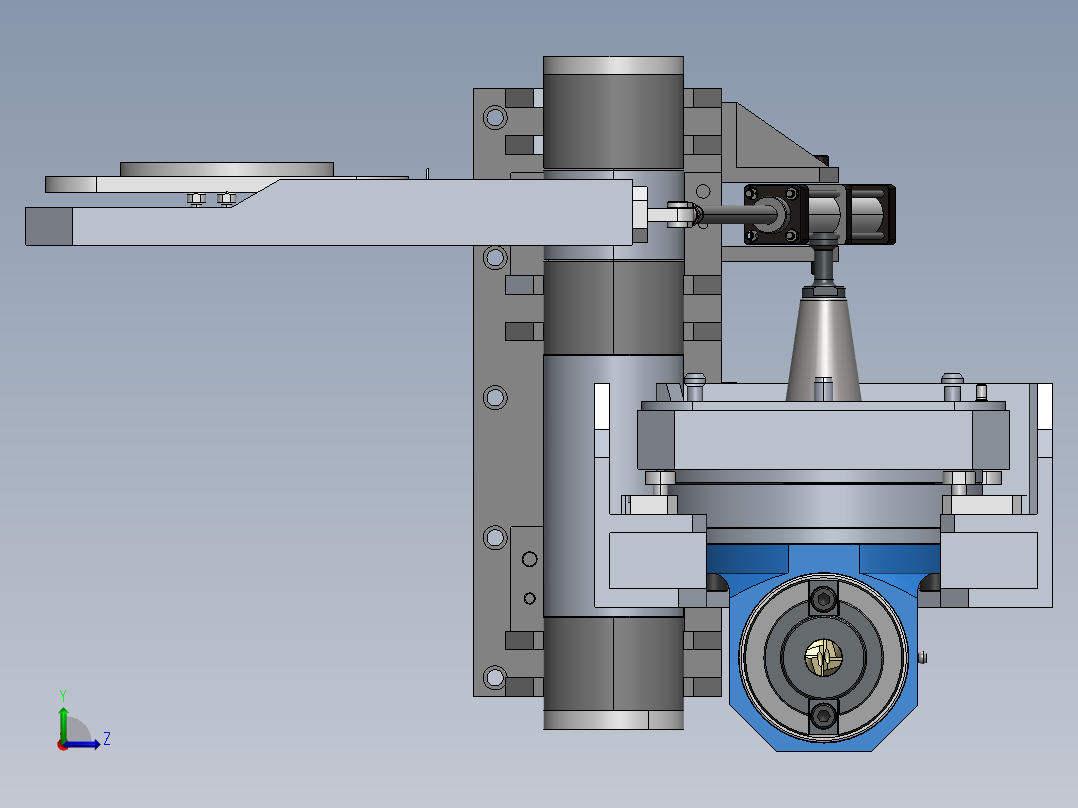
Task: Select the red origin ball of the triad
Action: (x=63, y=745)
